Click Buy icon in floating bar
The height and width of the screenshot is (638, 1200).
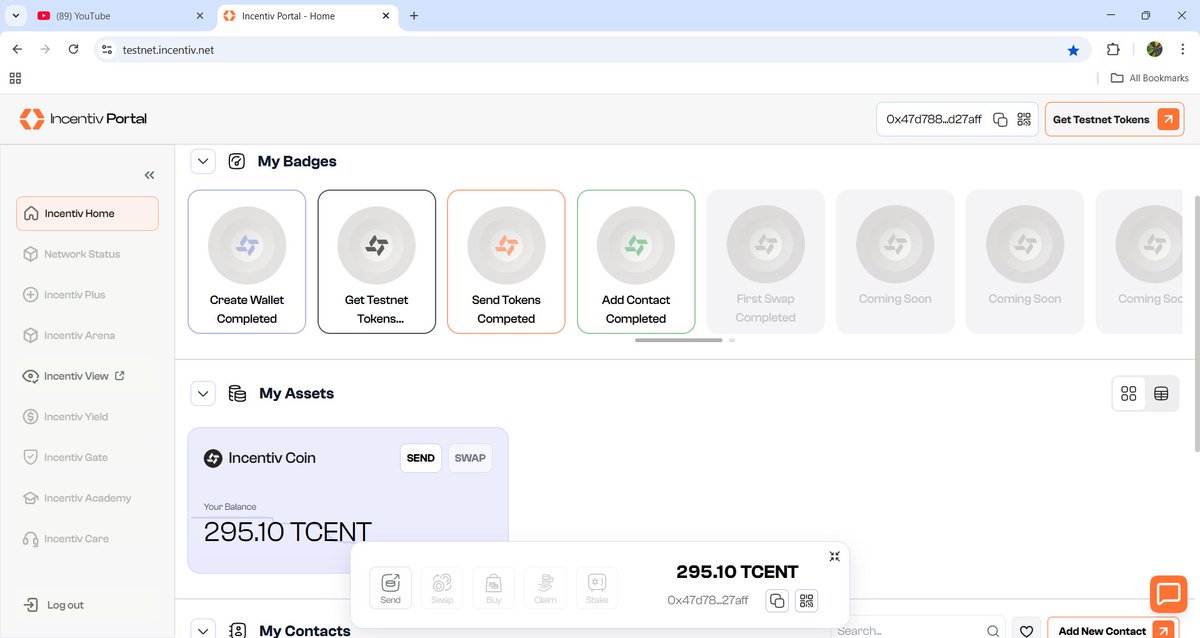(x=493, y=588)
